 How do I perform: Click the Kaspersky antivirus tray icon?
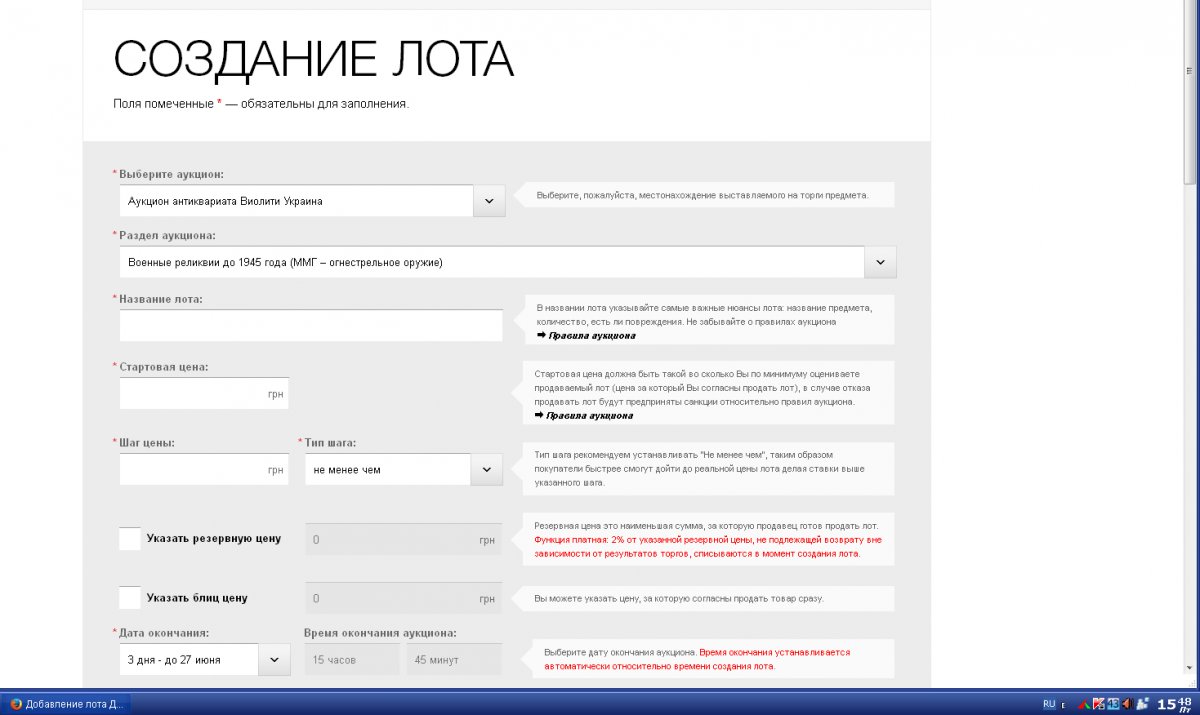(1098, 704)
